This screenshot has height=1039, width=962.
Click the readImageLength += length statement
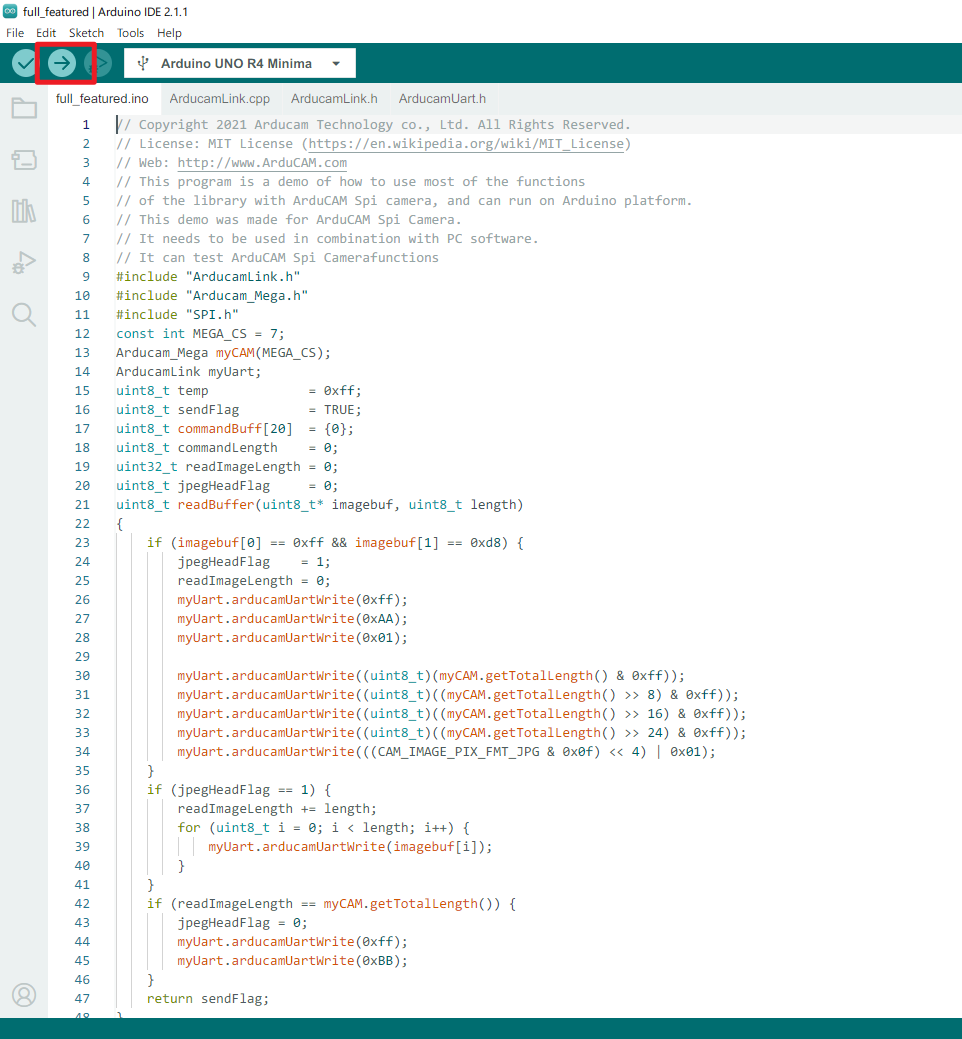click(x=277, y=809)
